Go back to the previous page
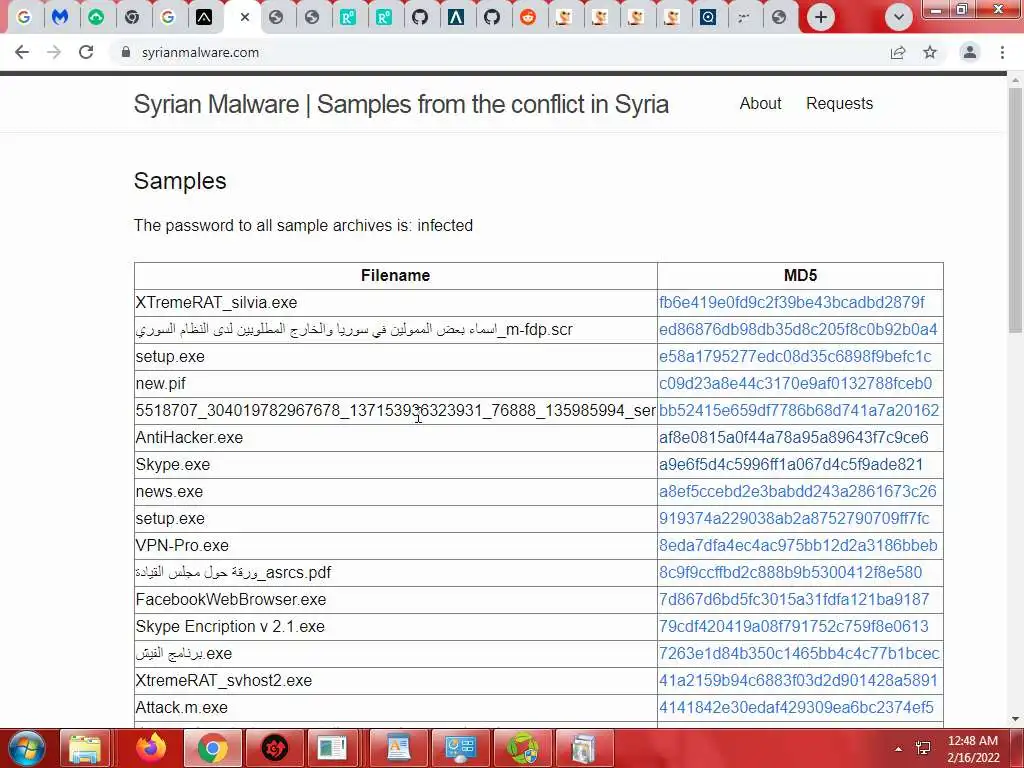This screenshot has width=1024, height=768. click(22, 52)
